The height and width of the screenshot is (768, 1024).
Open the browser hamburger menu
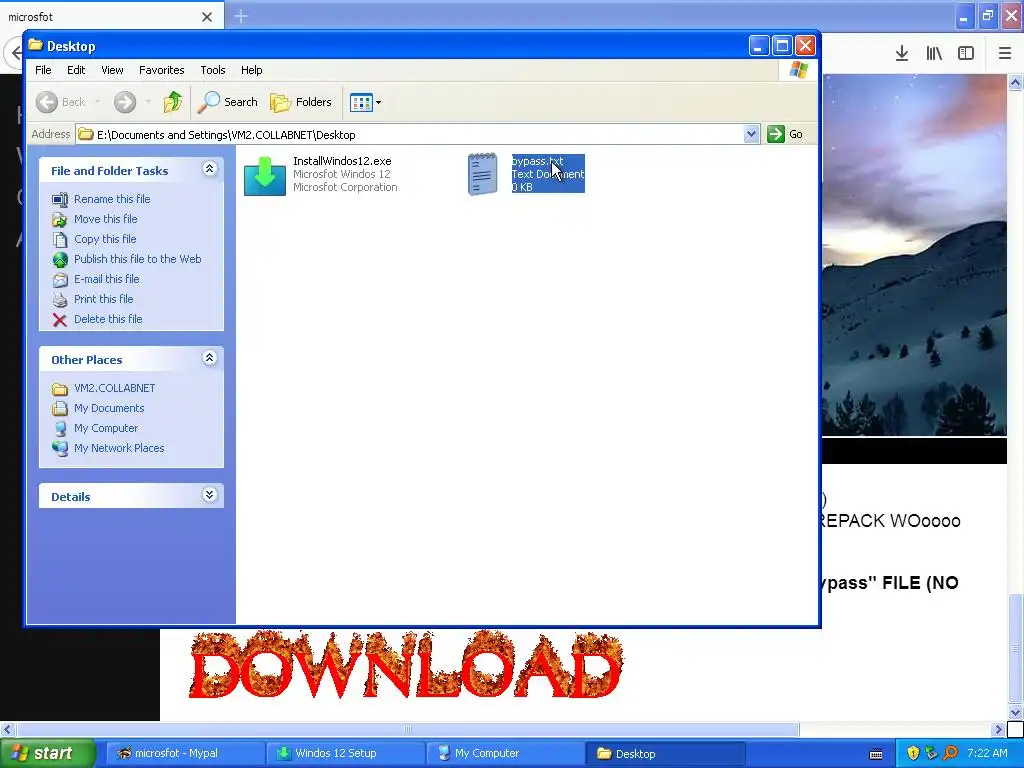(x=1005, y=54)
